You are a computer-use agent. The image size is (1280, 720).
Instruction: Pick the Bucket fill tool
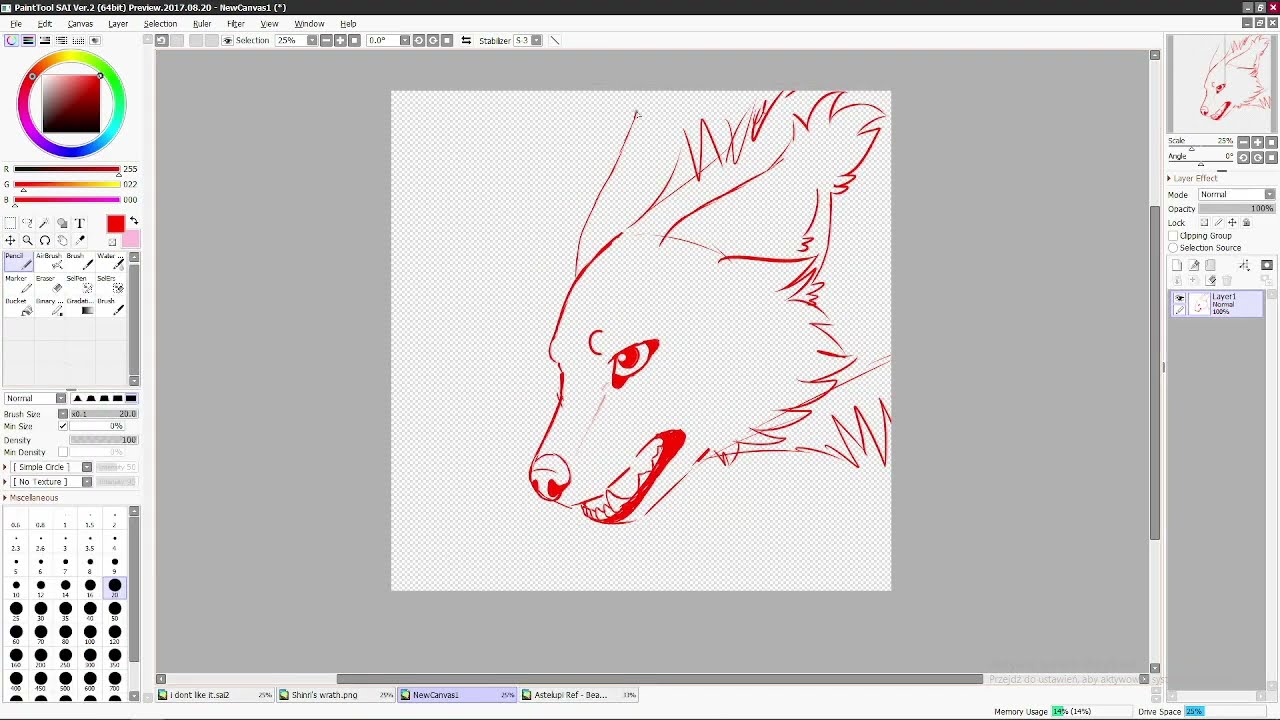pyautogui.click(x=17, y=306)
